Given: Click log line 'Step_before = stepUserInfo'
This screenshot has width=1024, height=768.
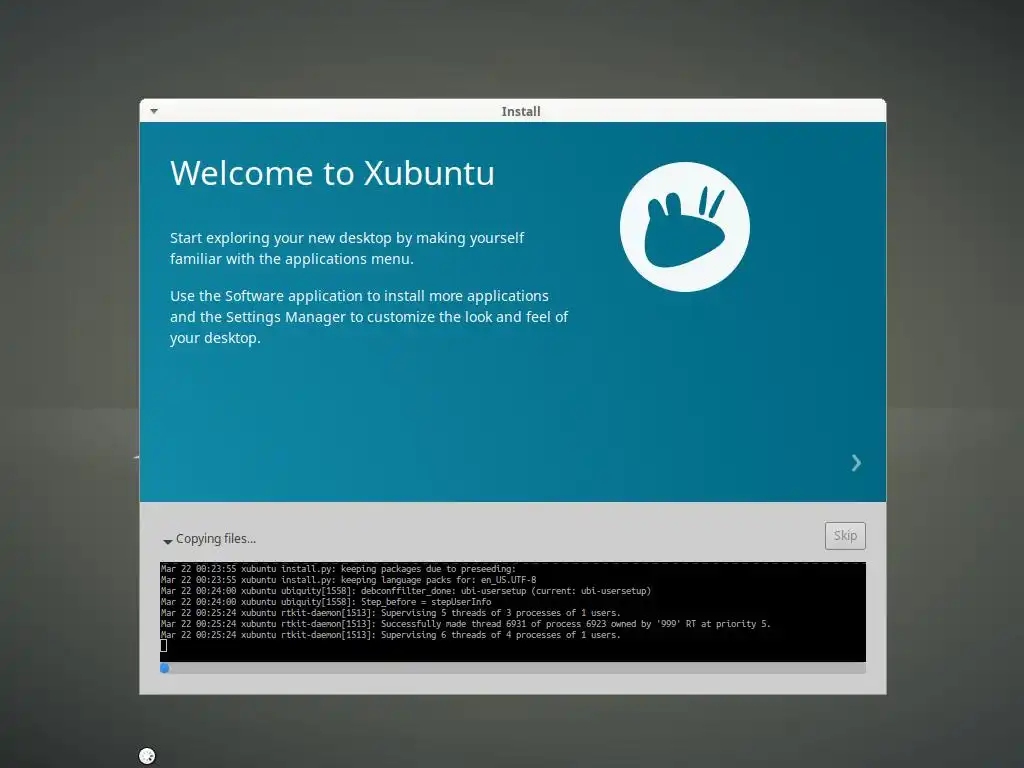Looking at the screenshot, I should 326,602.
